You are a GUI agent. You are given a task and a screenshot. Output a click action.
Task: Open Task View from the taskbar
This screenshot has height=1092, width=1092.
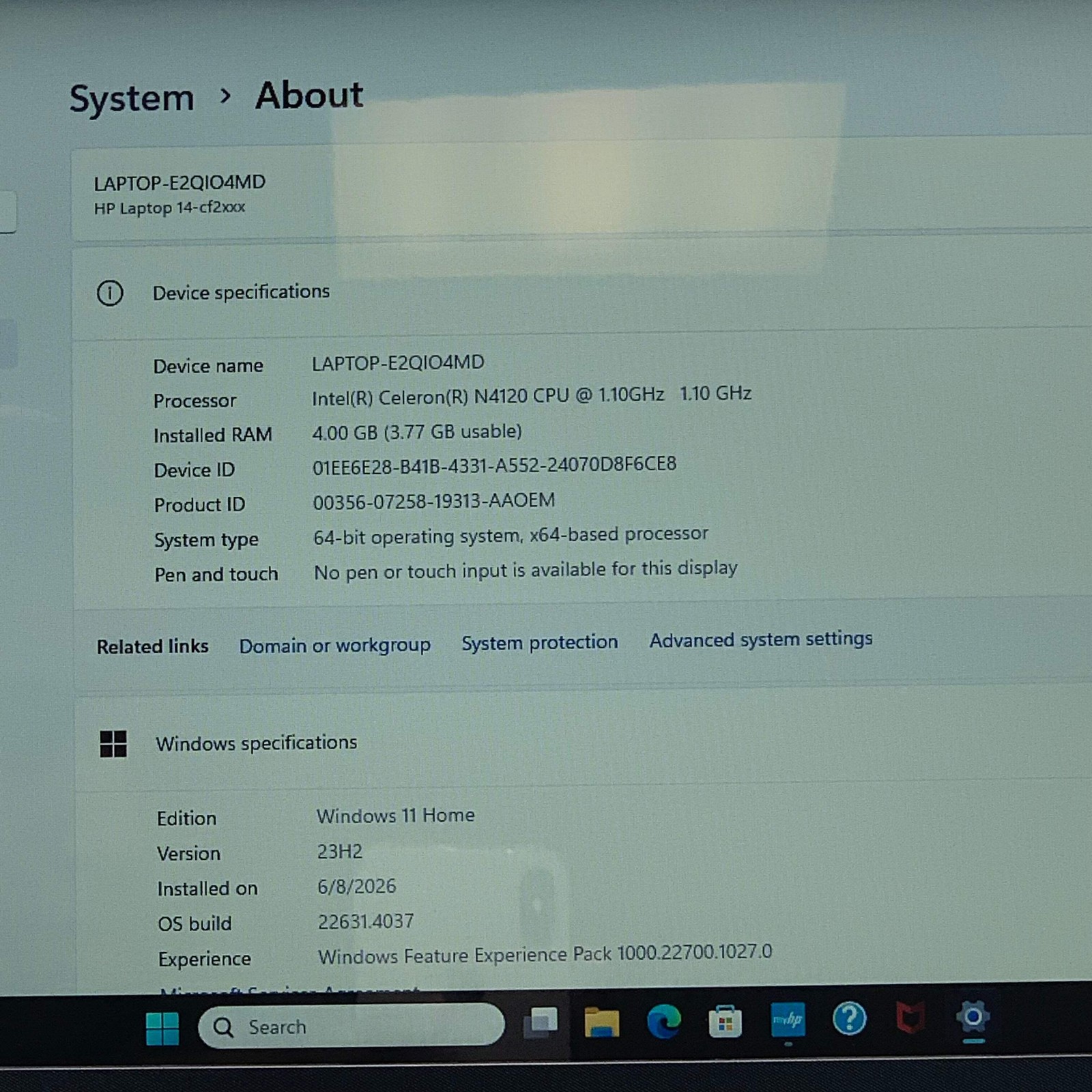[x=541, y=1023]
